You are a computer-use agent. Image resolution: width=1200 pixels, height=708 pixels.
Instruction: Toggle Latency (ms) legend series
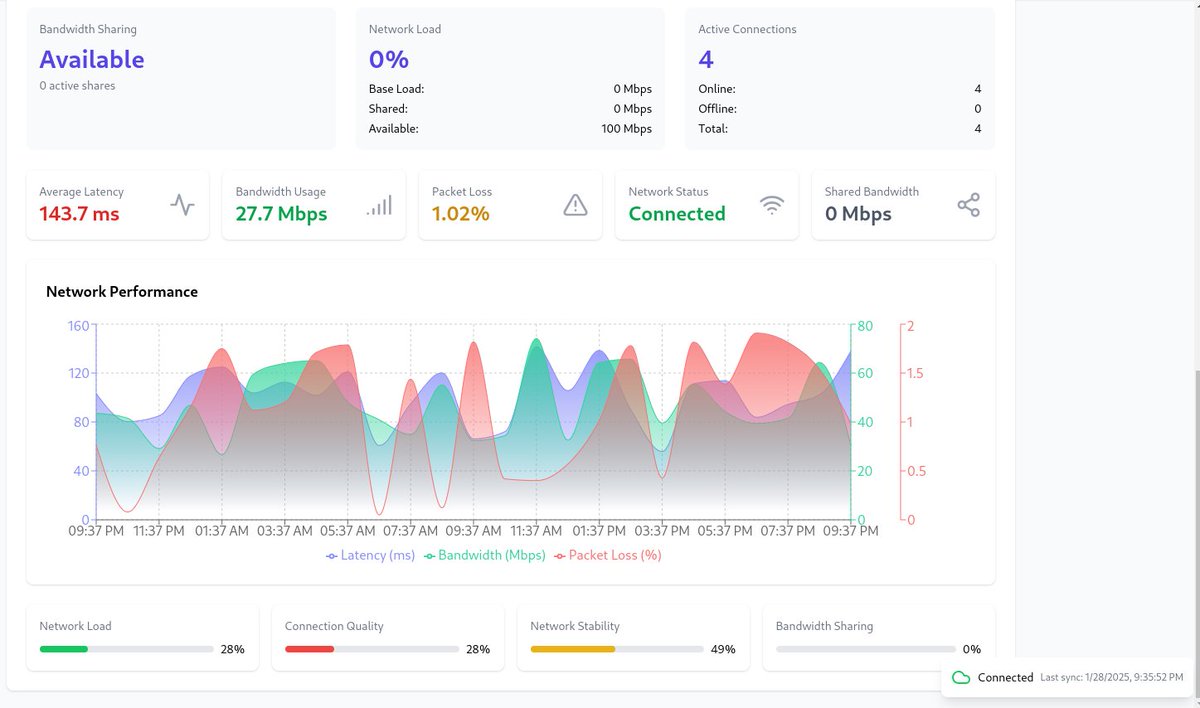coord(370,555)
